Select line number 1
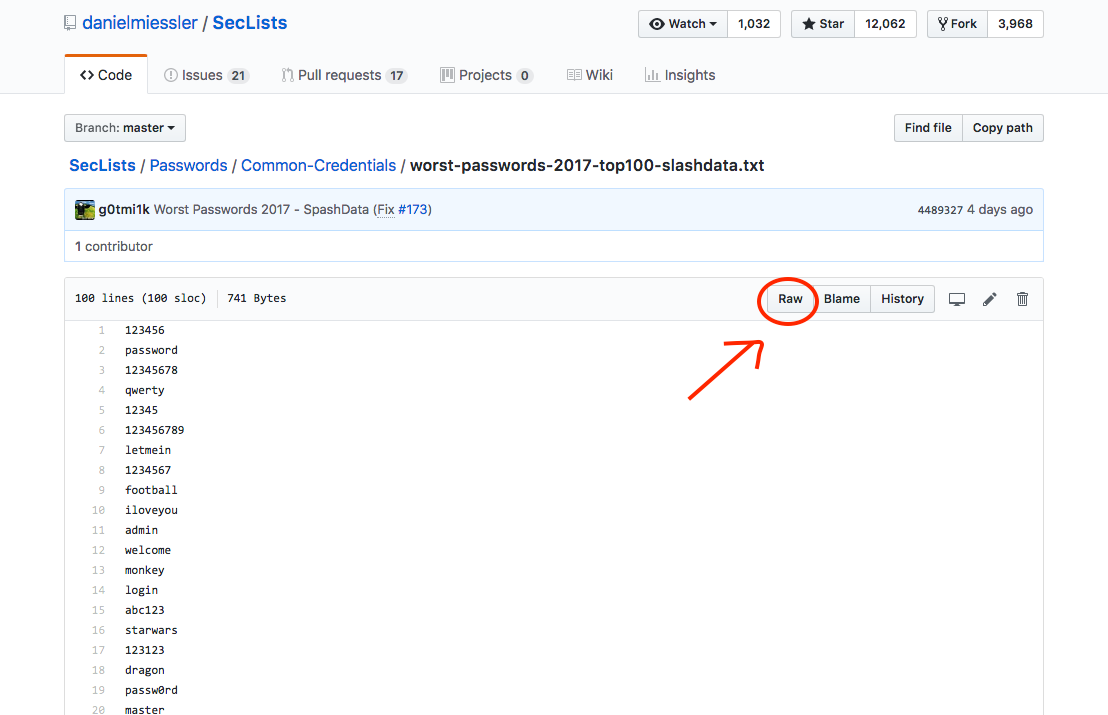Screen dimensions: 1108x715 (102, 330)
